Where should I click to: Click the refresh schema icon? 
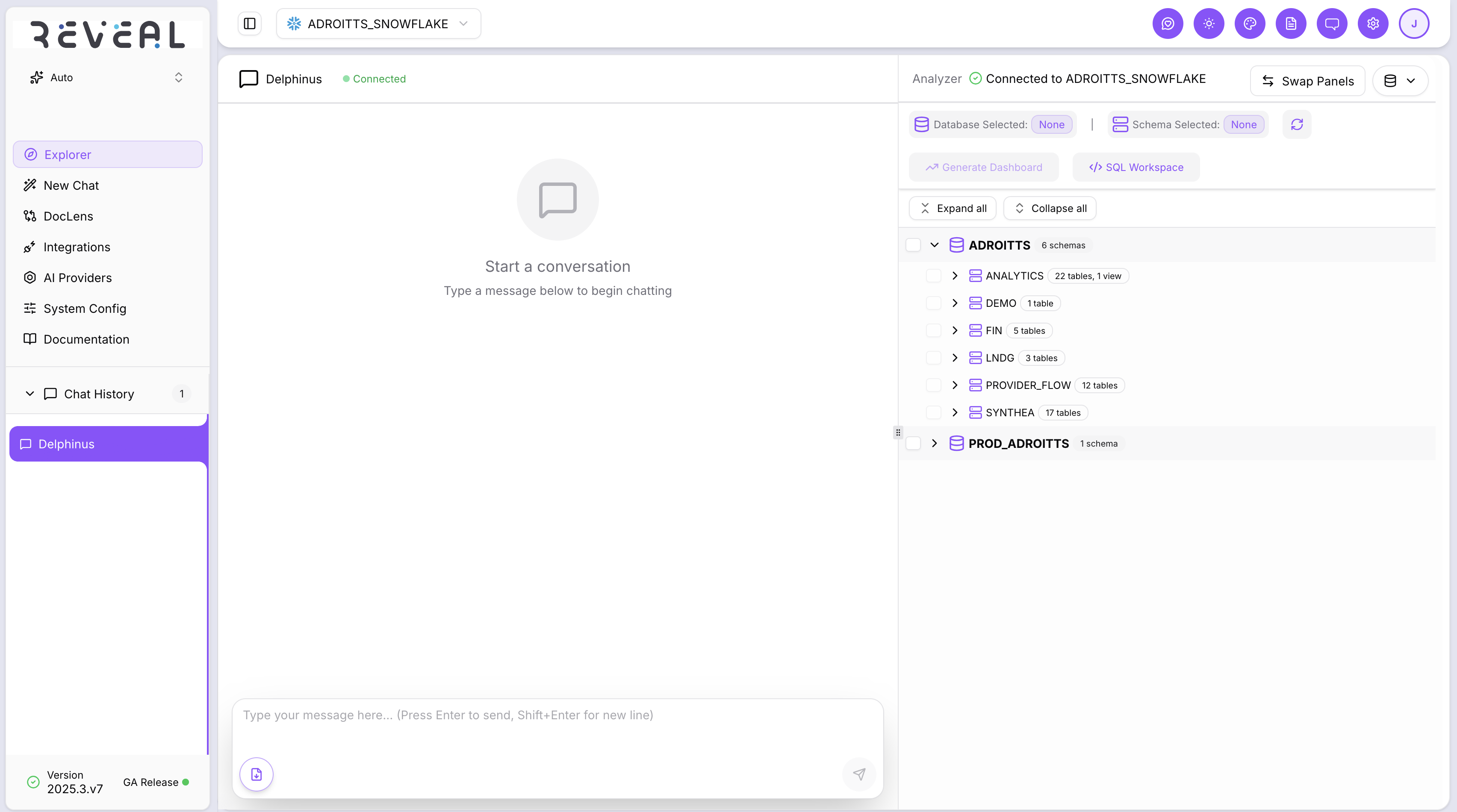(x=1297, y=124)
